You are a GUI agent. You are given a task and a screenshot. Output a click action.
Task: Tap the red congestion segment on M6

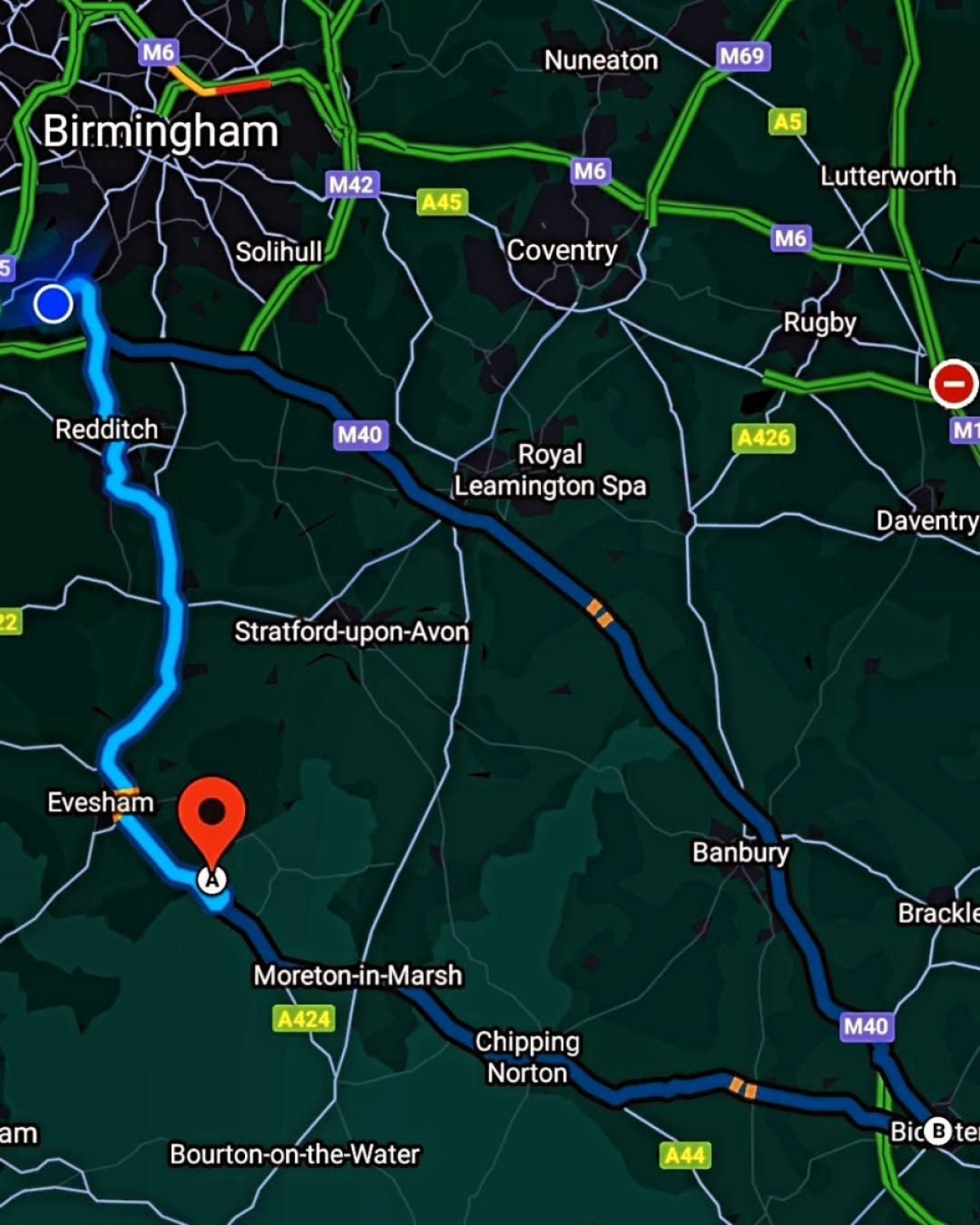(242, 85)
